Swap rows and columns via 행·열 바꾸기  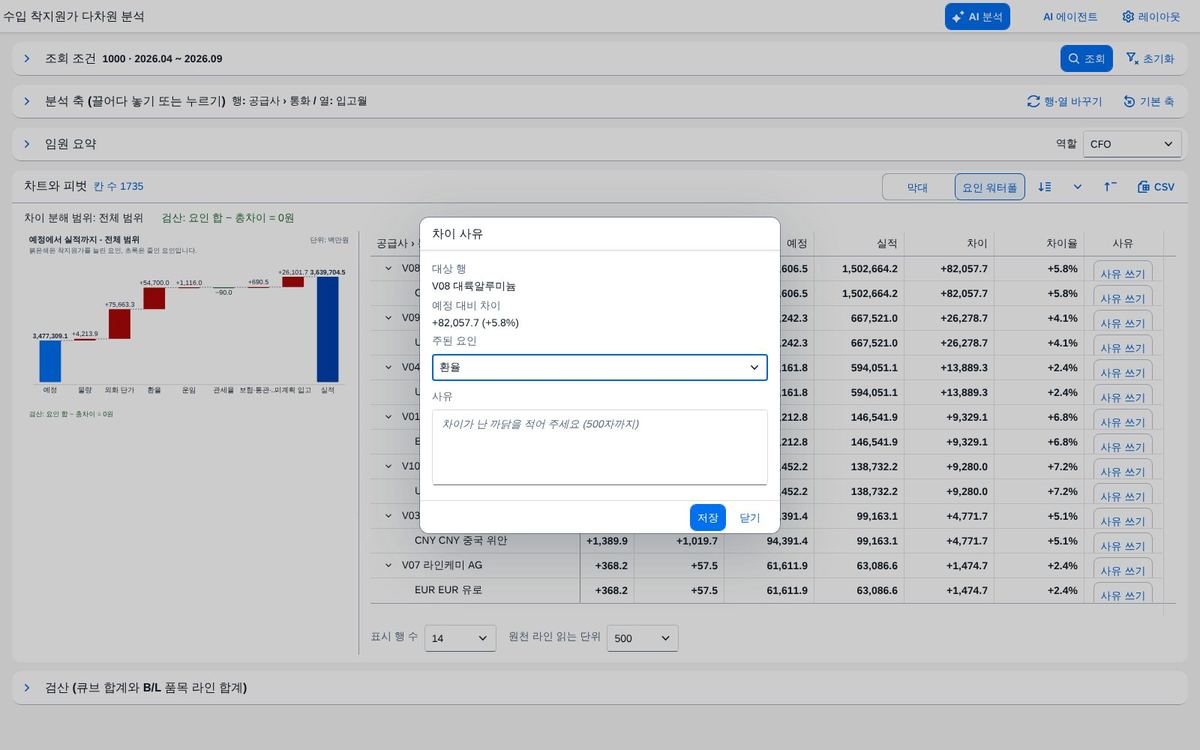pos(1064,102)
